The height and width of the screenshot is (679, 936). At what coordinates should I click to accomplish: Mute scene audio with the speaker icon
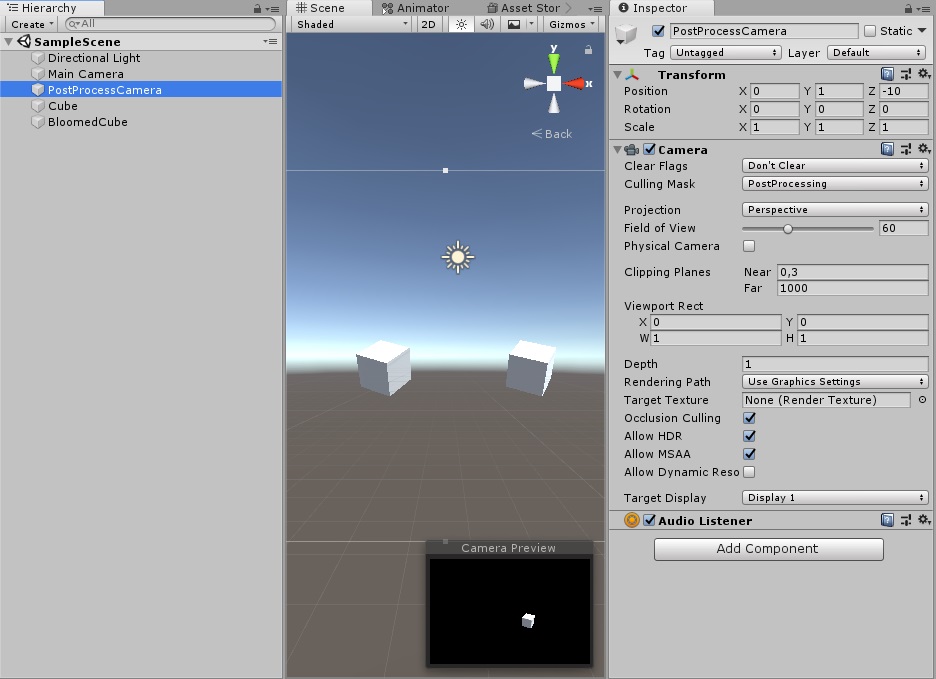click(487, 24)
